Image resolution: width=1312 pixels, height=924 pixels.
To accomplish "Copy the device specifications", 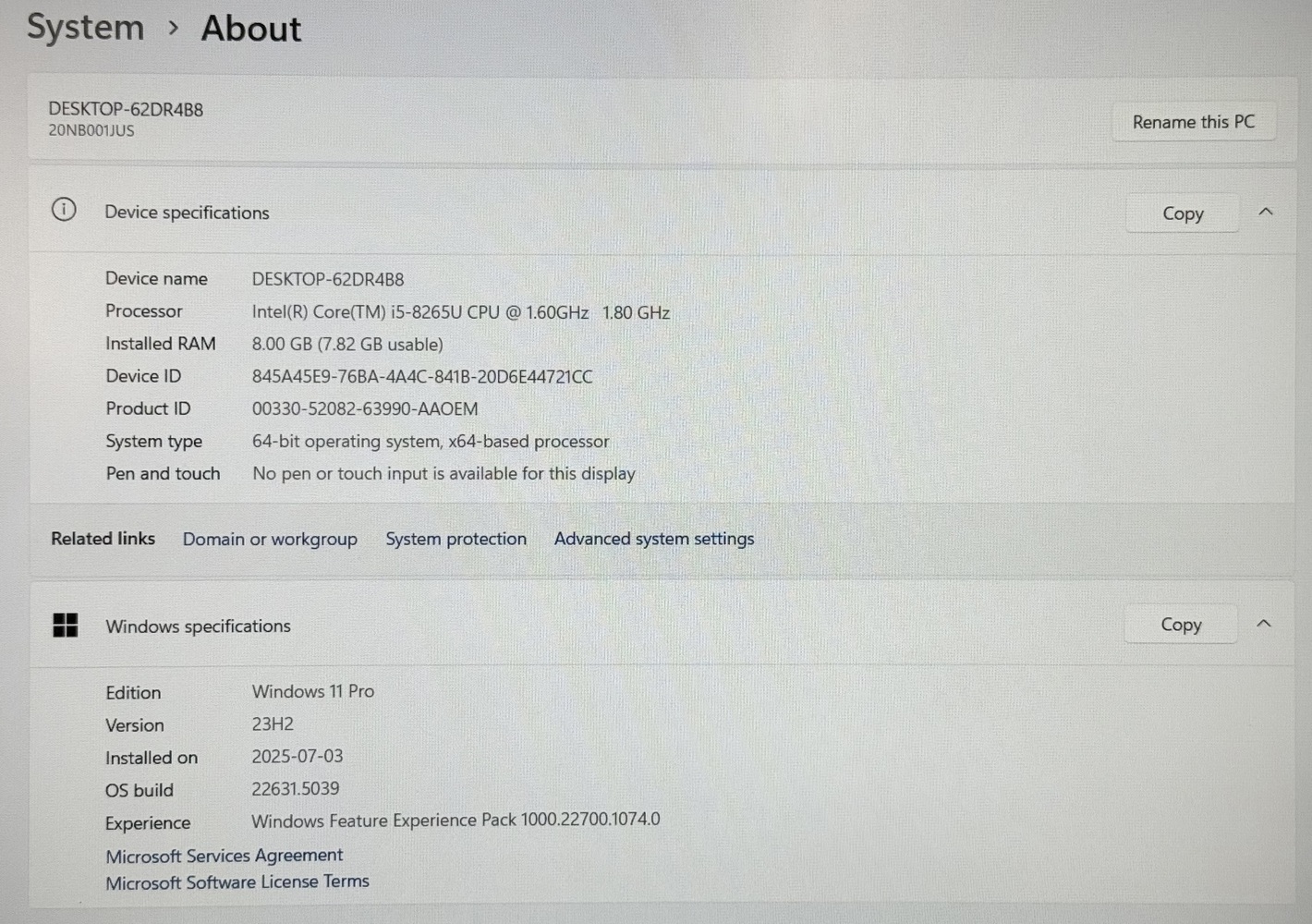I will pos(1182,213).
